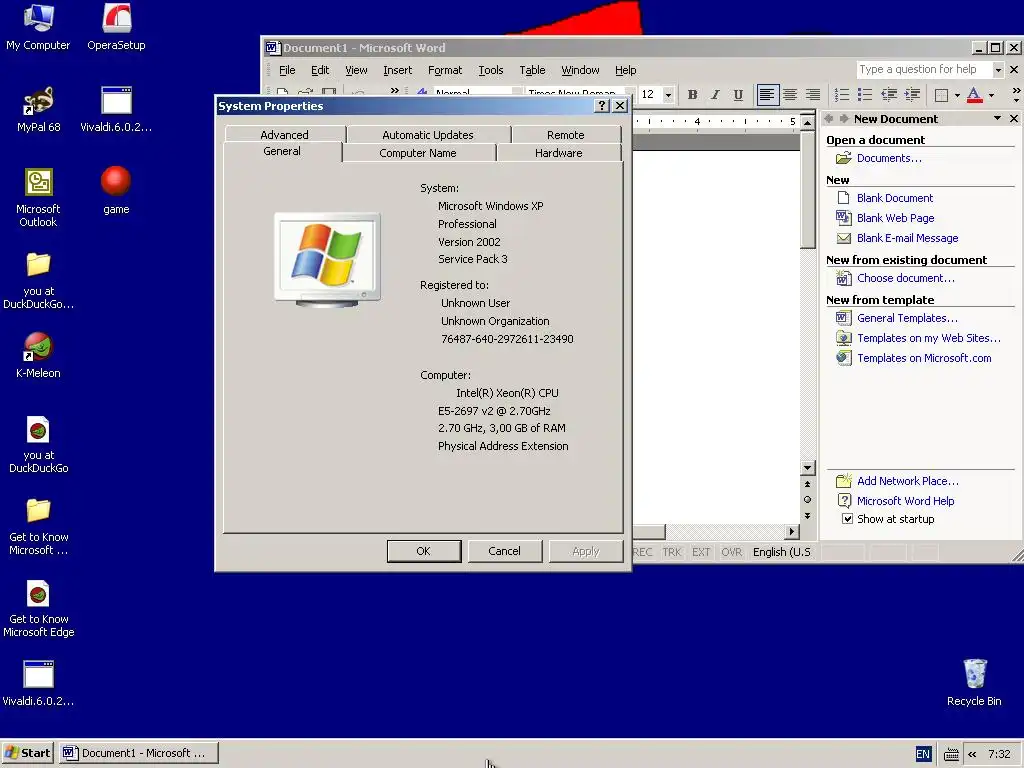The width and height of the screenshot is (1024, 768).
Task: Expand hidden system tray icons
Action: coord(972,754)
